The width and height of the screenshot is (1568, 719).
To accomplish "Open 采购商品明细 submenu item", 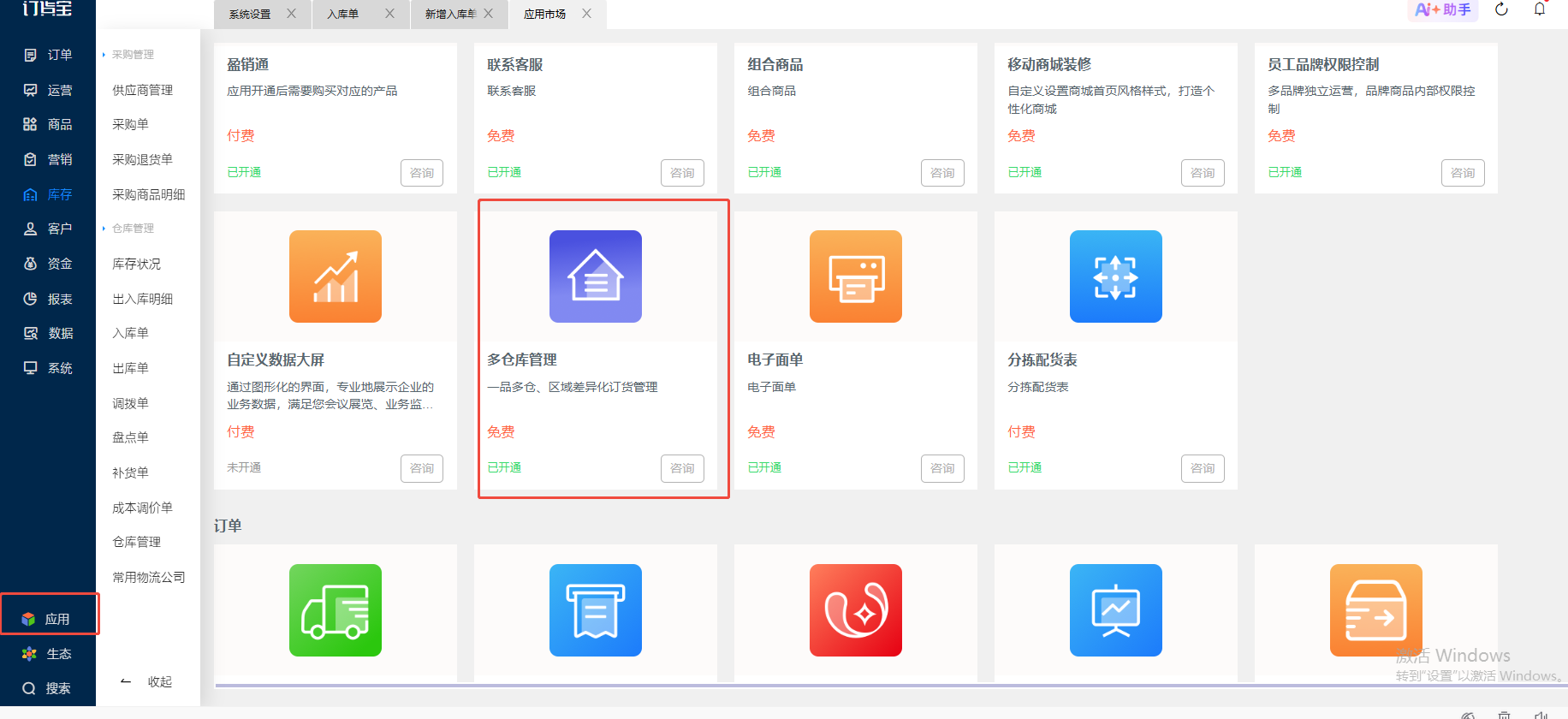I will 148,194.
